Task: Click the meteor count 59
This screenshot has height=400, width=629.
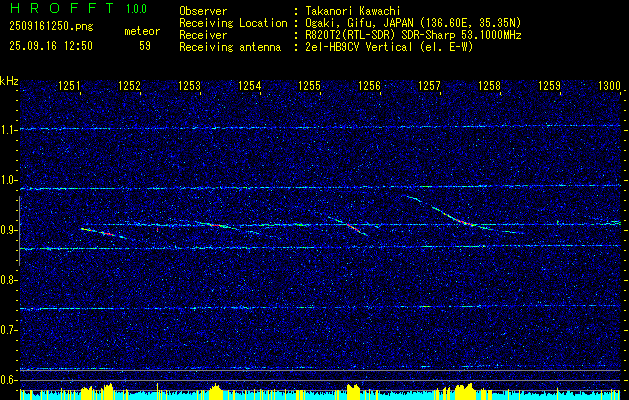Action: pyautogui.click(x=145, y=46)
